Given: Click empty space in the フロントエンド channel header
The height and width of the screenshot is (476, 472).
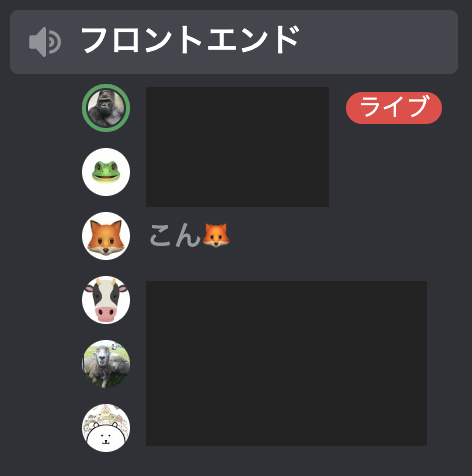Looking at the screenshot, I should (x=377, y=42).
